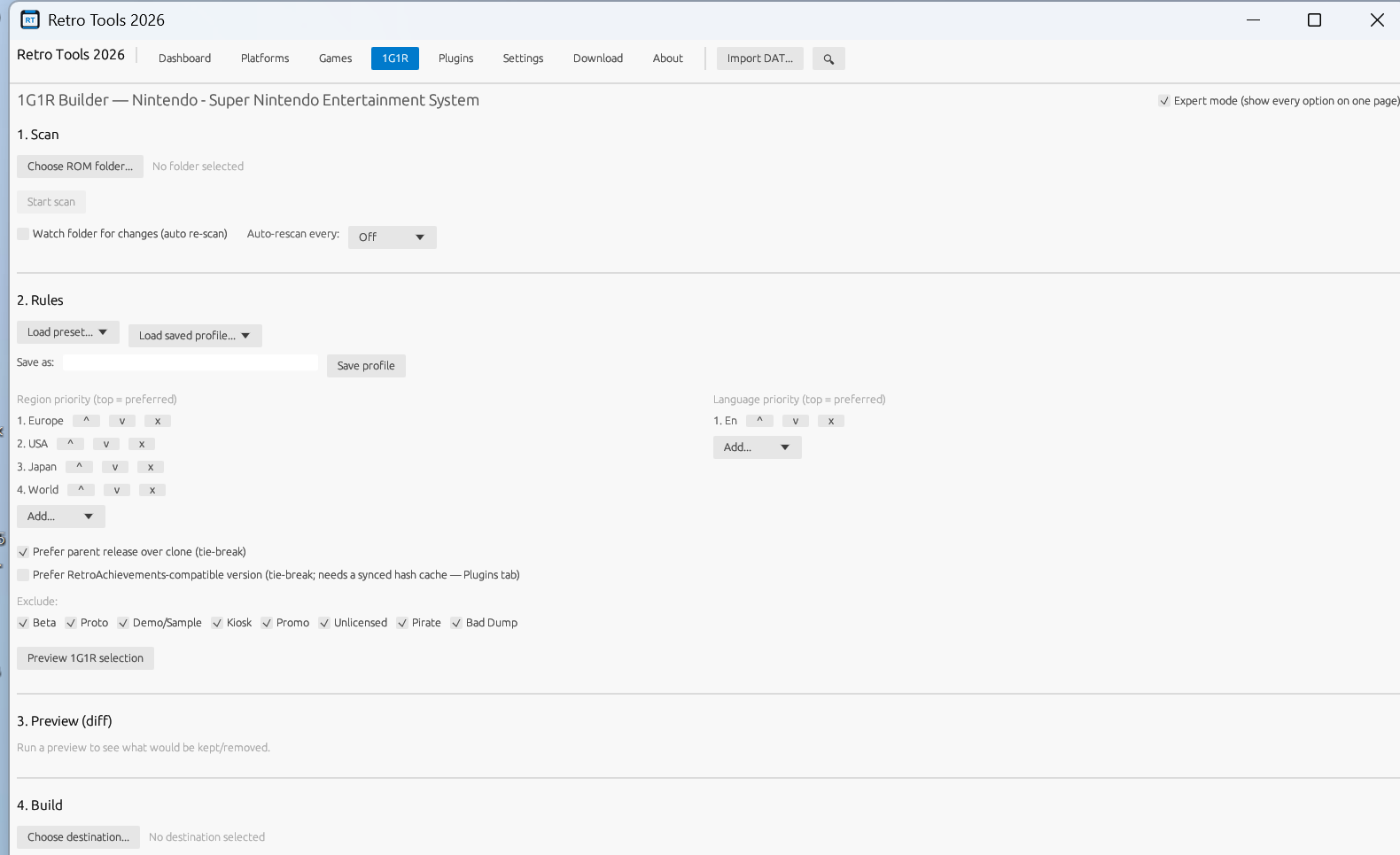The height and width of the screenshot is (855, 1400).
Task: Uncheck Demo/Sample exclusion
Action: [123, 623]
